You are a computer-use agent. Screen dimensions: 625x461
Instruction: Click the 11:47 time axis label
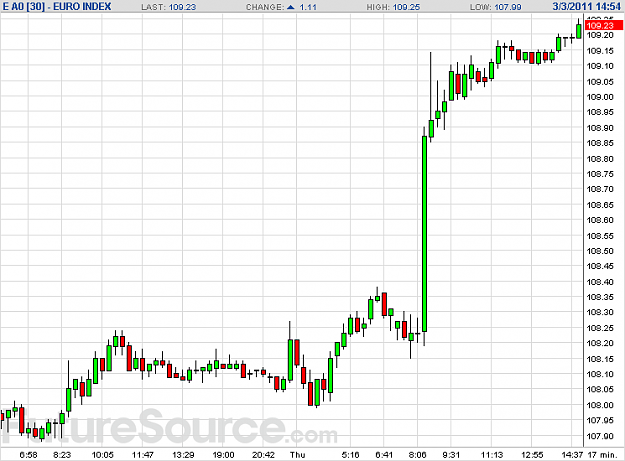143,455
